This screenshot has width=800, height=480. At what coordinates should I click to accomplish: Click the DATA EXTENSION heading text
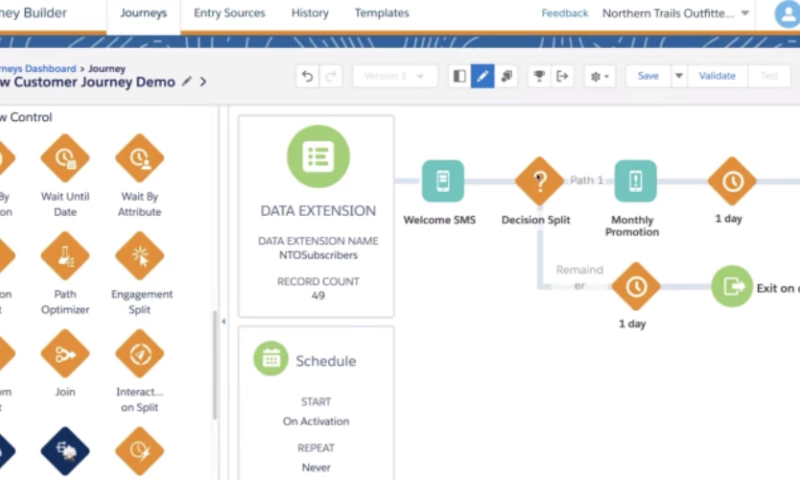[x=318, y=211]
